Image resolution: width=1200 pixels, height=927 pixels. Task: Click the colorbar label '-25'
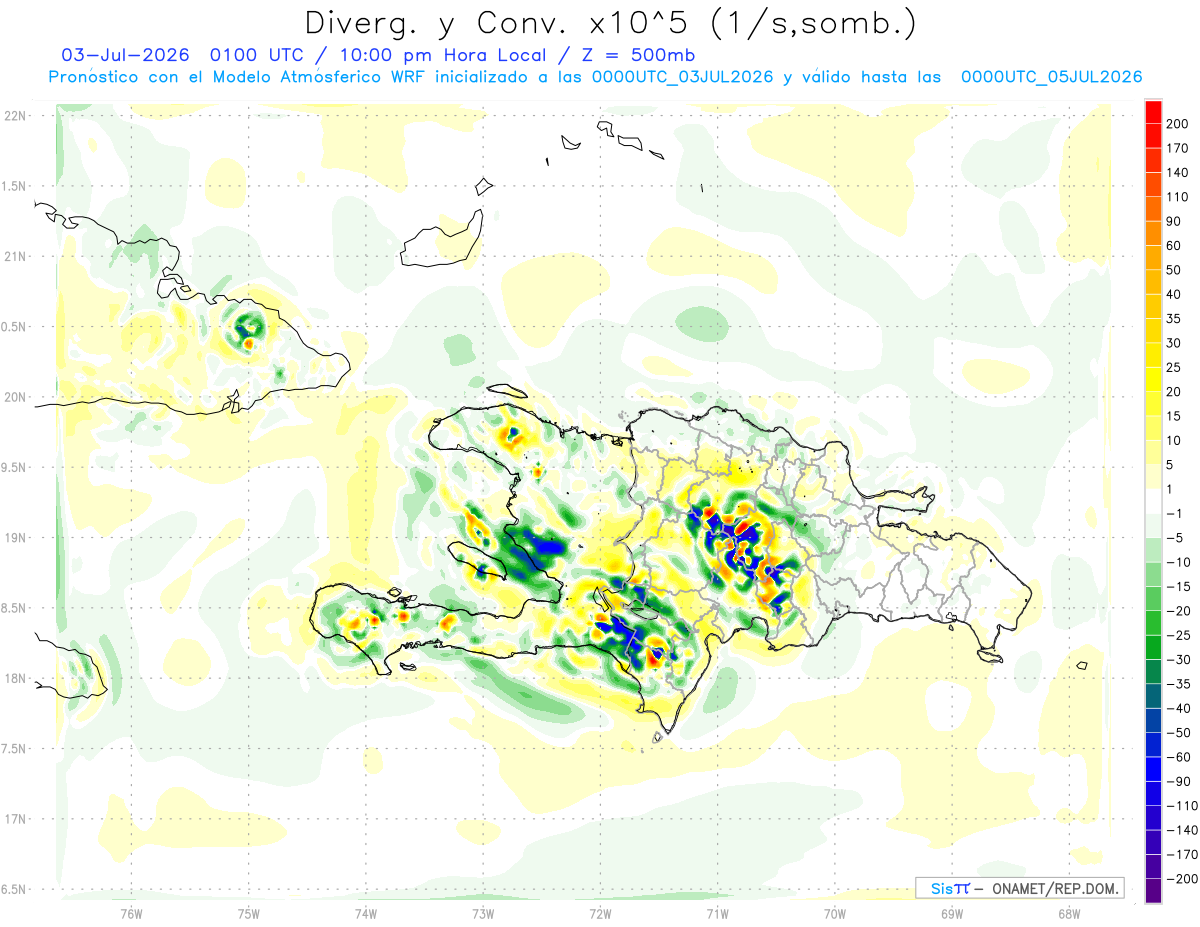click(x=1177, y=635)
